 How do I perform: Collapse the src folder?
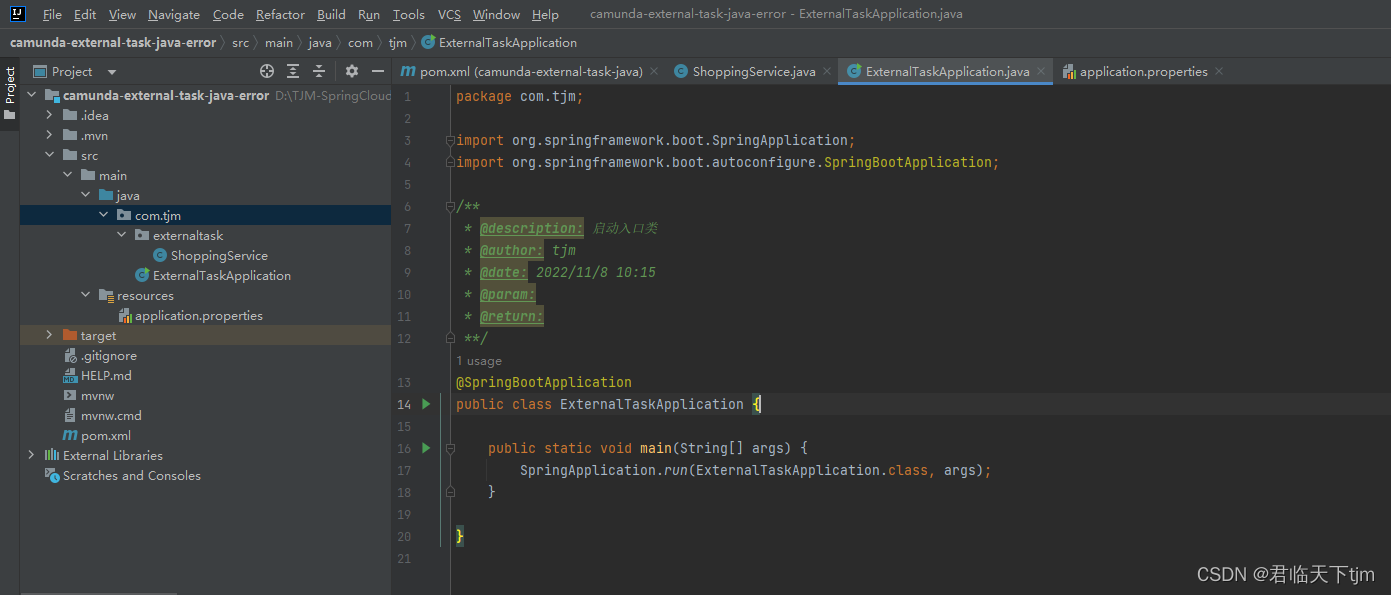pyautogui.click(x=48, y=155)
